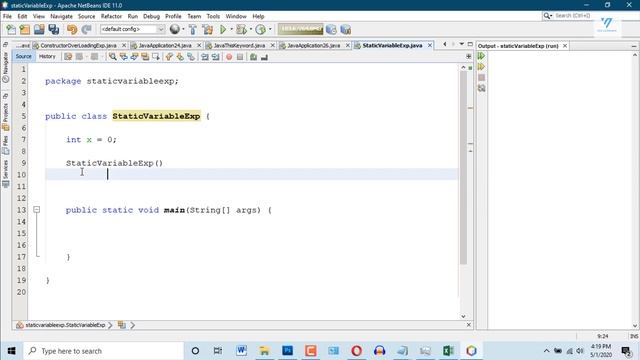Click the red Start Macro Recording icon
This screenshot has height=360, width=640.
click(x=229, y=57)
